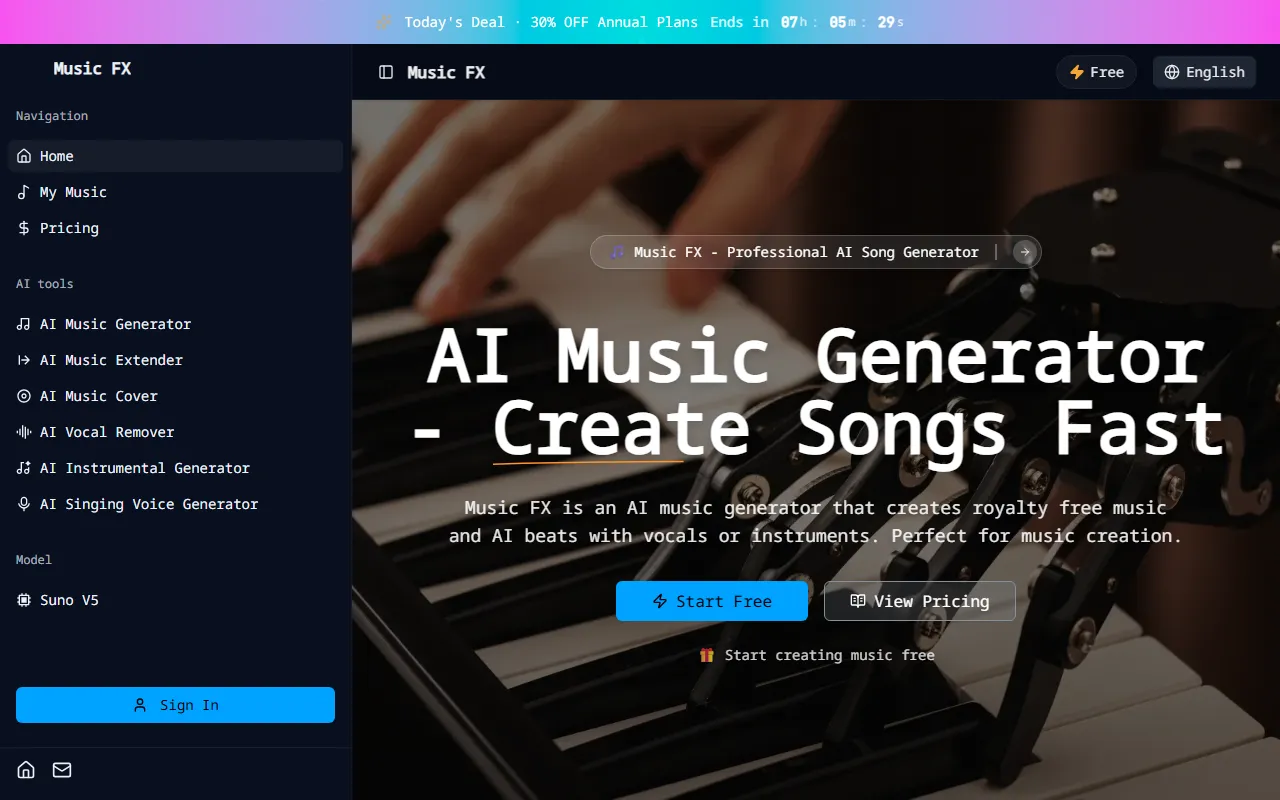This screenshot has width=1280, height=800.
Task: Toggle the sidebar panel icon
Action: [x=386, y=72]
